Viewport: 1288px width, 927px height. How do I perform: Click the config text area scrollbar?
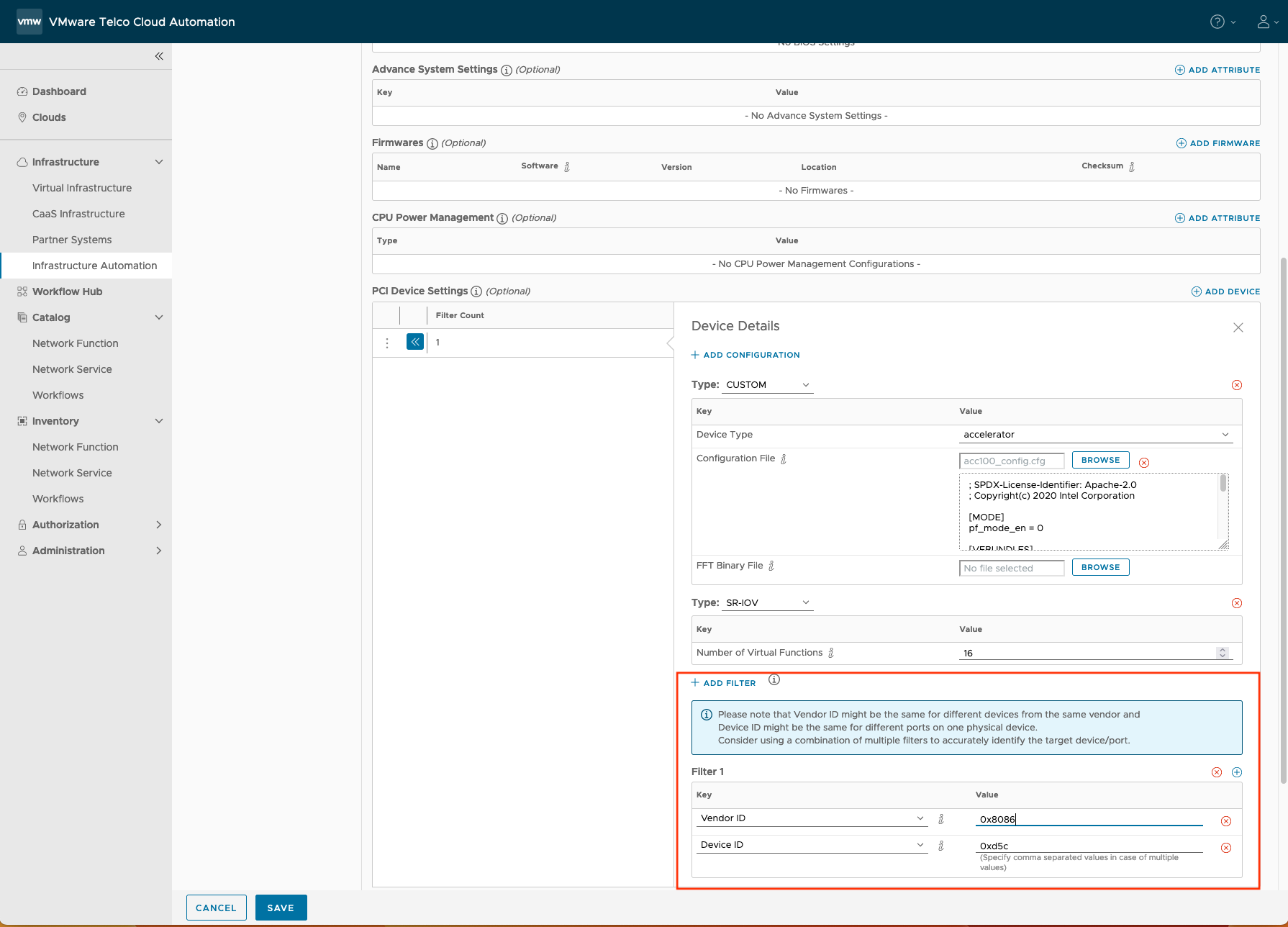(1223, 484)
